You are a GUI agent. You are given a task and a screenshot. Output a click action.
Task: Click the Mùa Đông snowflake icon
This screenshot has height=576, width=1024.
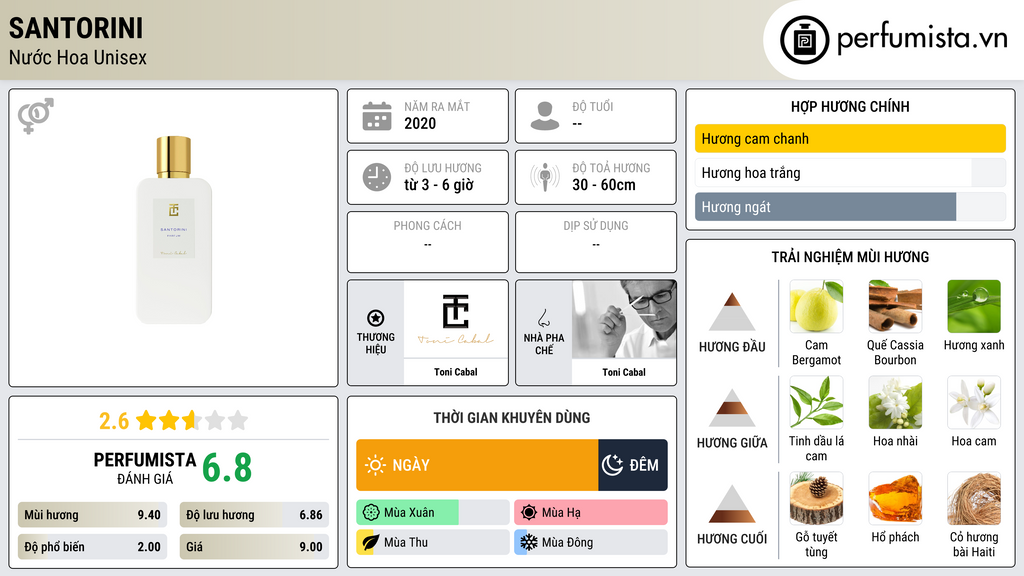(x=528, y=542)
